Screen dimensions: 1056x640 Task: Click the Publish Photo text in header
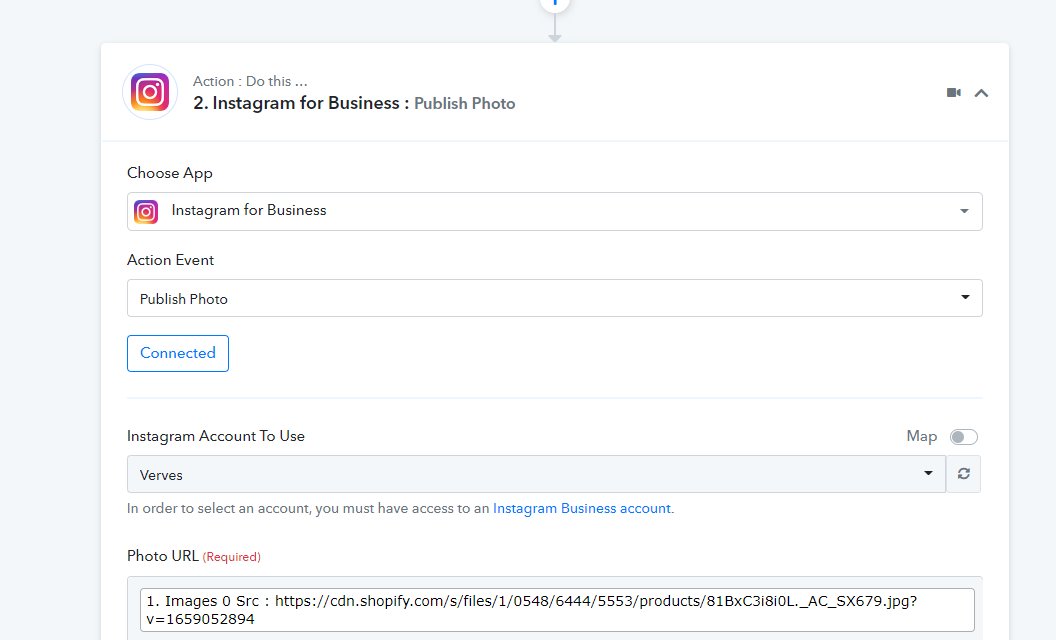coord(465,103)
